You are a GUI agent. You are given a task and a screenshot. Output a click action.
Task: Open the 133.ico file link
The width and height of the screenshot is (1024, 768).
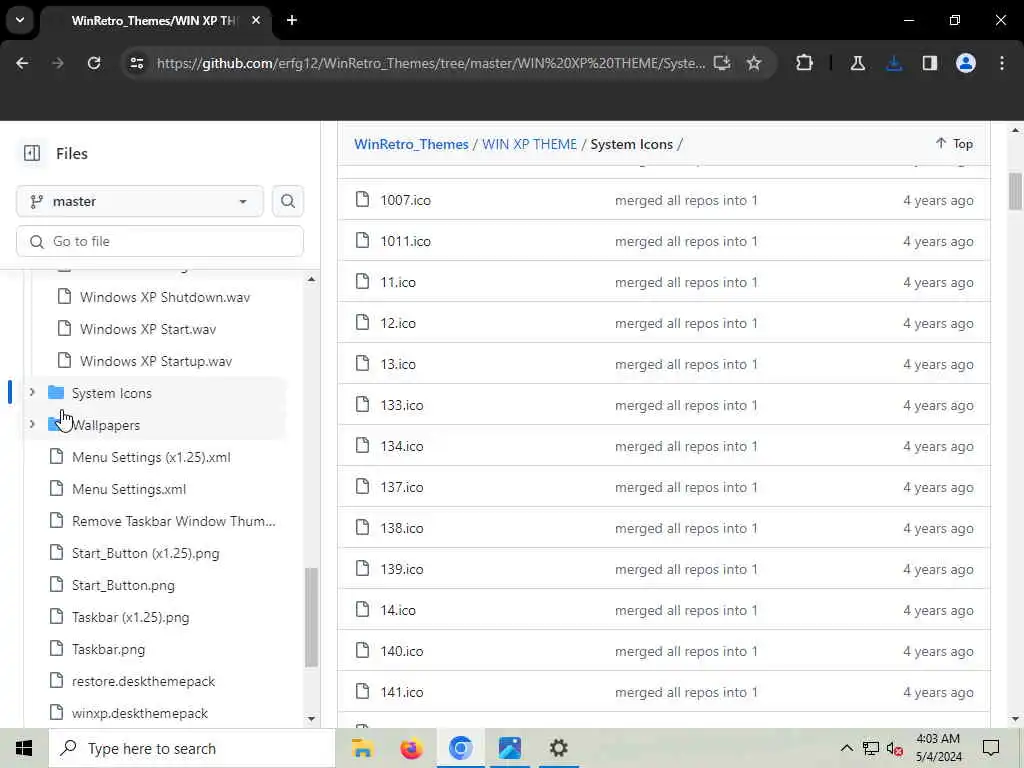[x=402, y=406]
